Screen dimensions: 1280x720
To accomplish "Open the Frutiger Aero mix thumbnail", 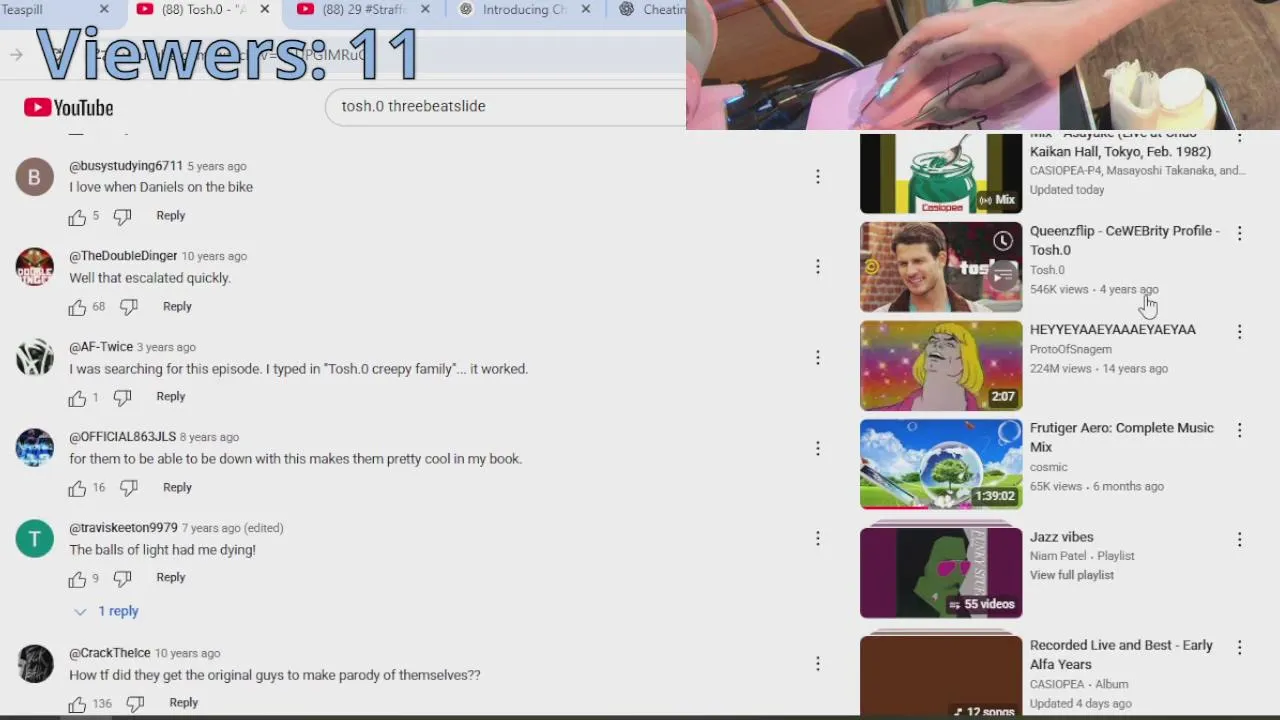I will pyautogui.click(x=941, y=464).
